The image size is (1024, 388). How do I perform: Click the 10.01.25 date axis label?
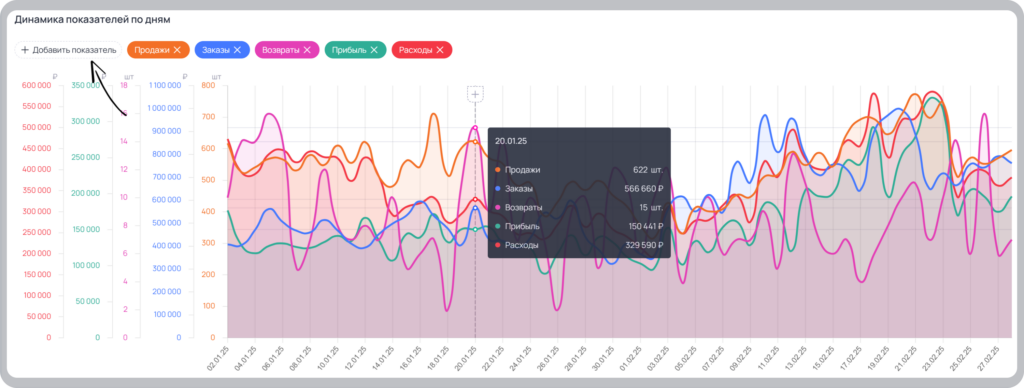(328, 359)
